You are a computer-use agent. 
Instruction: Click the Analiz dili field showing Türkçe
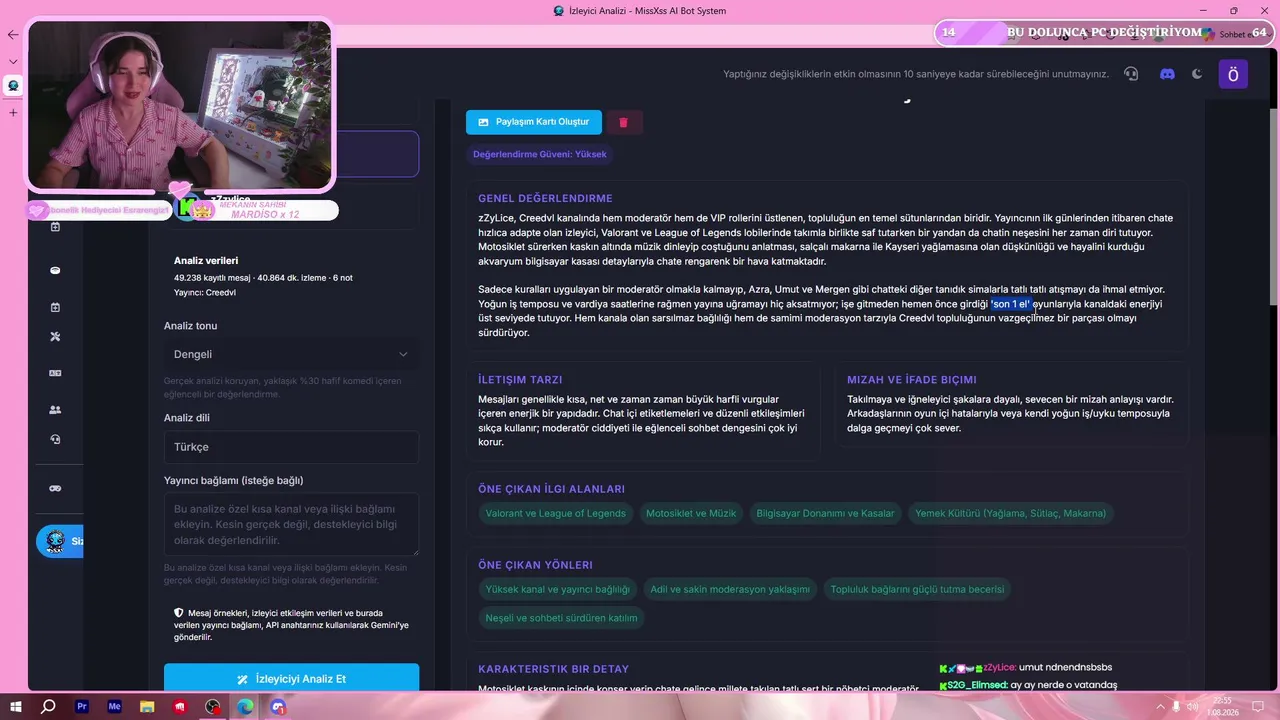291,447
